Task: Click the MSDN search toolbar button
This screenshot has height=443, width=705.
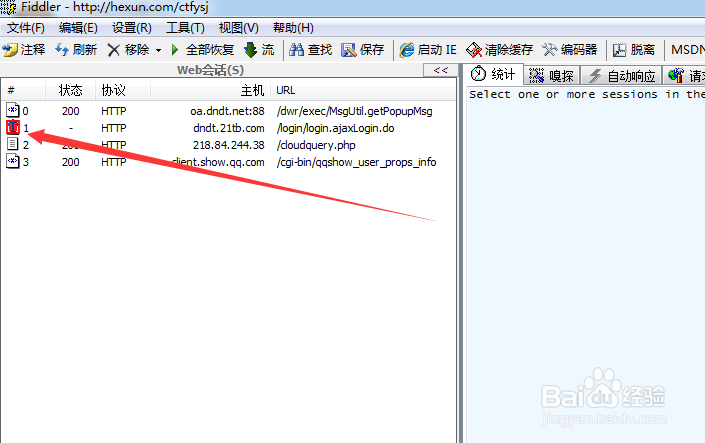Action: tap(687, 49)
